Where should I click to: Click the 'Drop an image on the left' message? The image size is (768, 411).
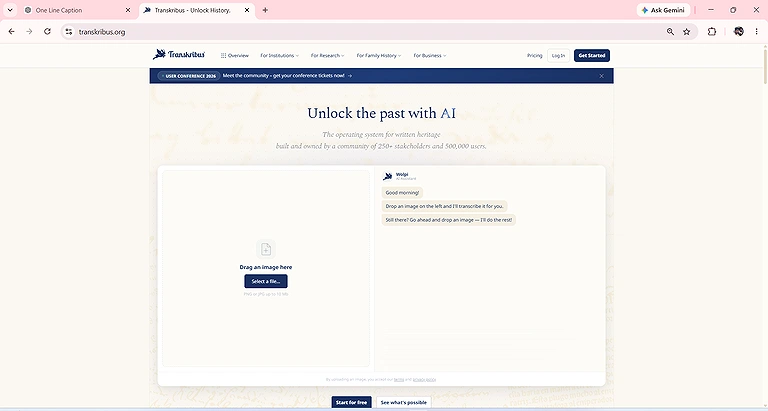[x=444, y=206]
